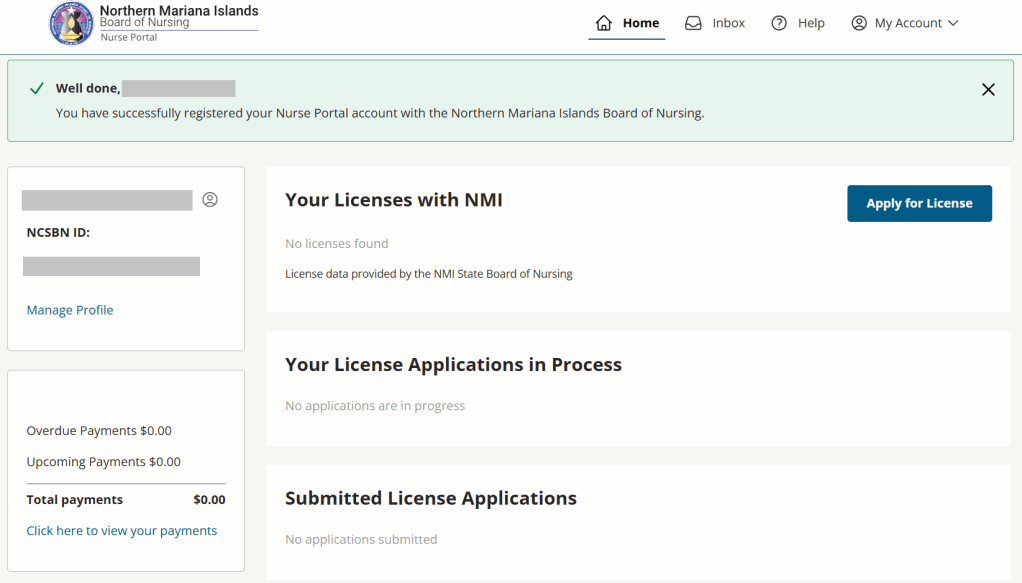
Task: Open the My Account menu label
Action: tap(908, 23)
